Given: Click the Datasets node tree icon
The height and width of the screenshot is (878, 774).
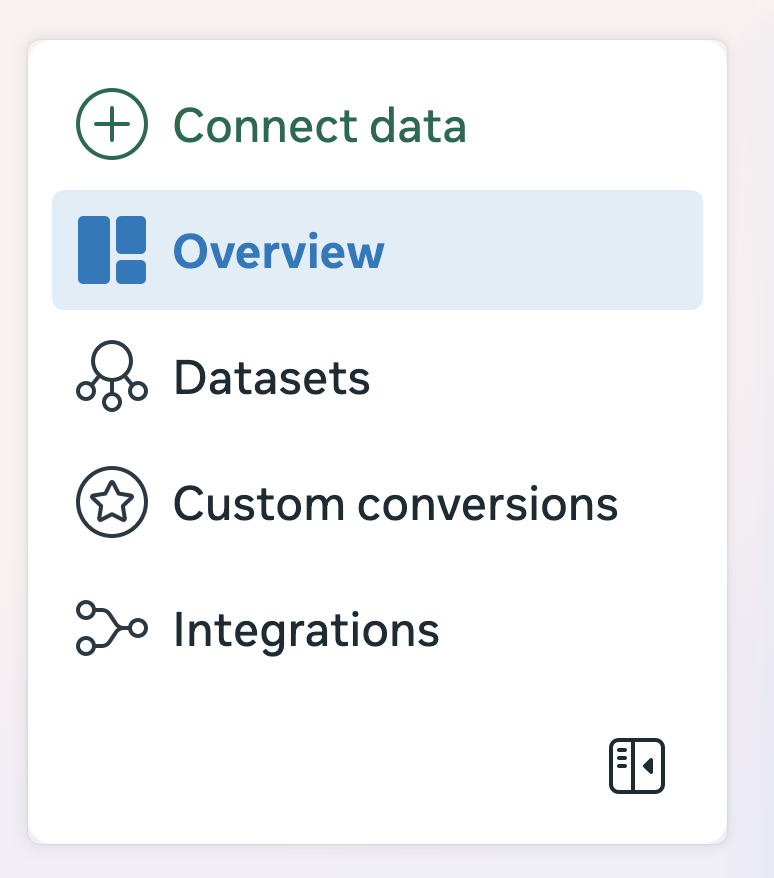Looking at the screenshot, I should (112, 377).
